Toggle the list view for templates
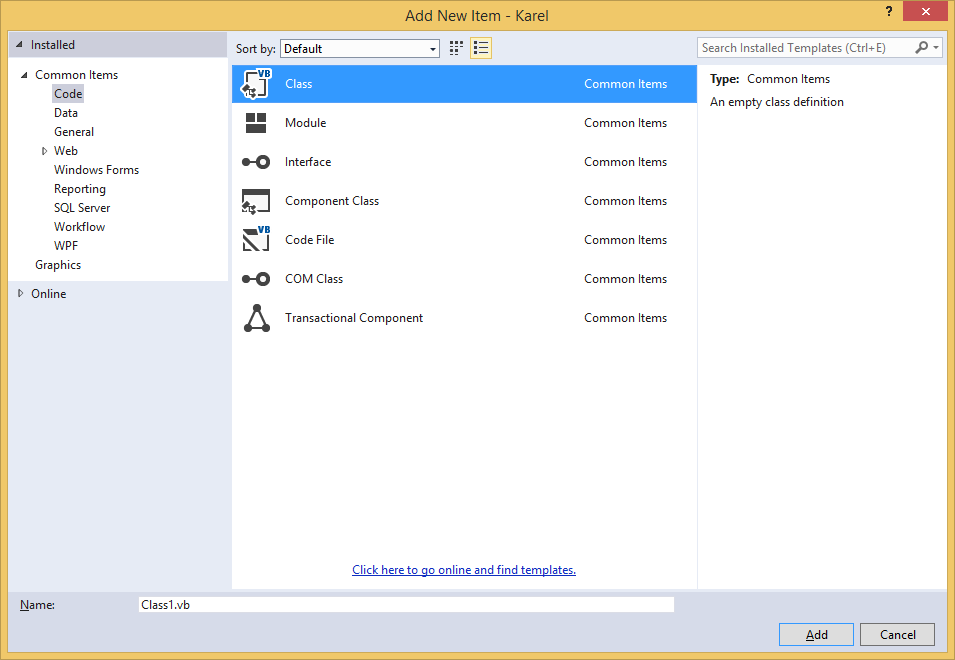Image resolution: width=955 pixels, height=660 pixels. 480,48
